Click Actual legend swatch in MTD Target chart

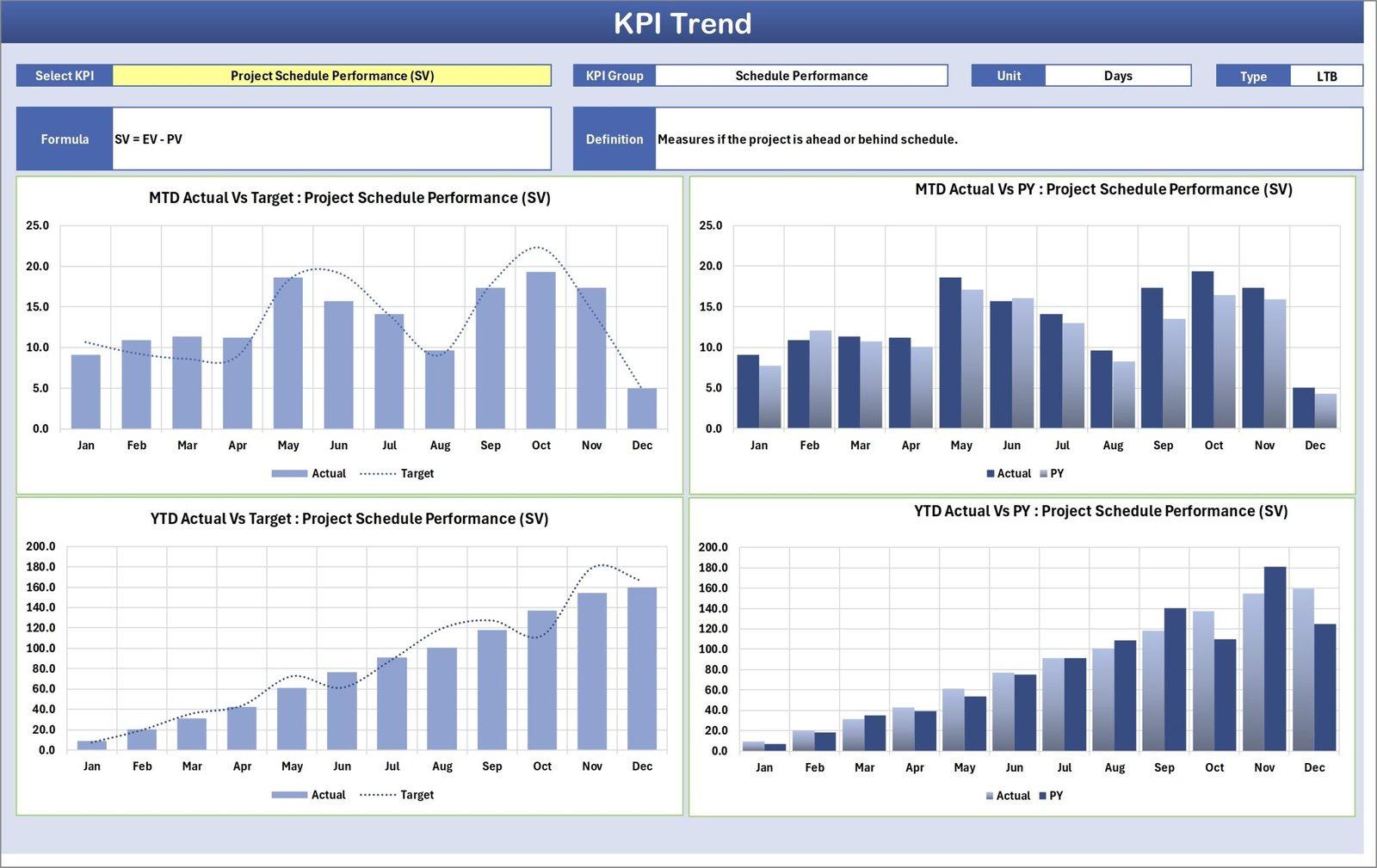289,474
